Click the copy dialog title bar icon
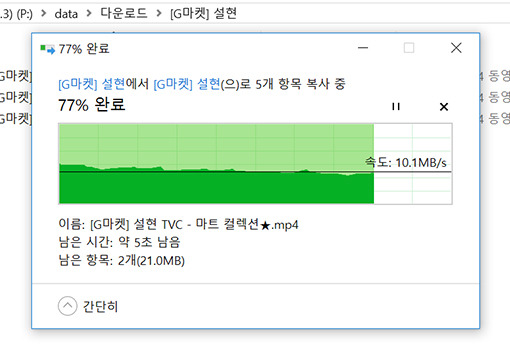Image resolution: width=510 pixels, height=361 pixels. coord(47,49)
